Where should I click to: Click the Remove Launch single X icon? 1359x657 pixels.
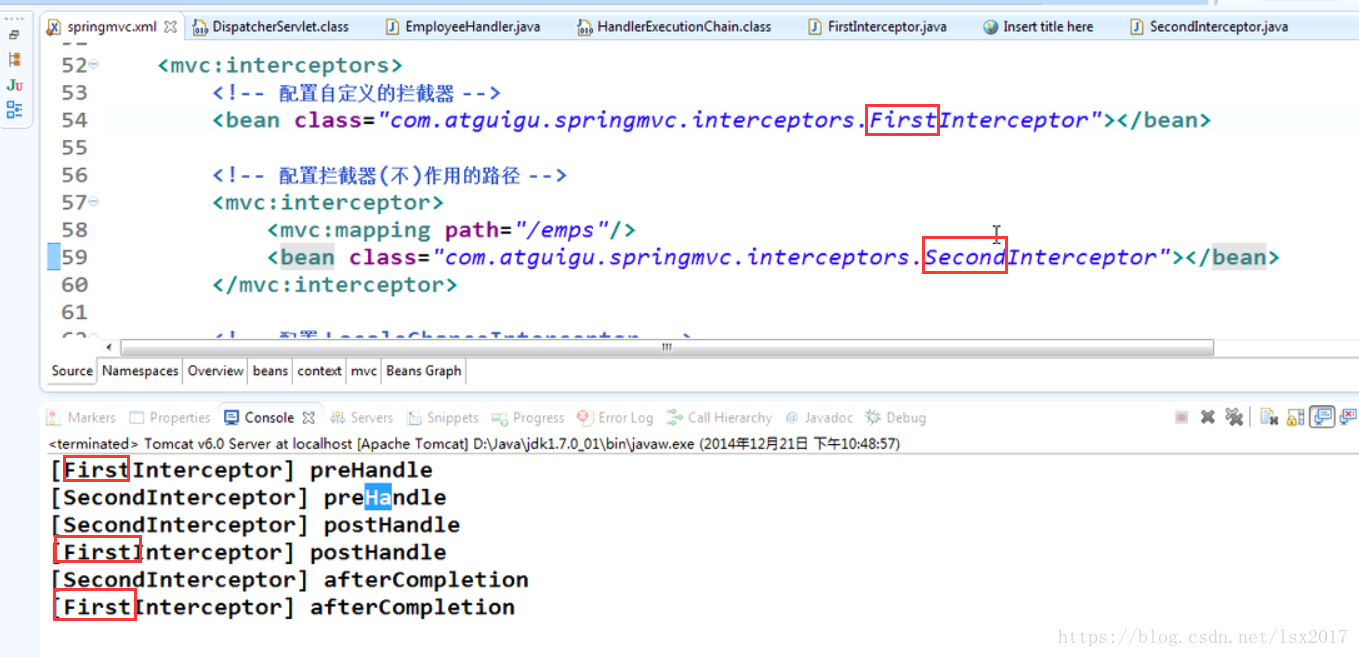click(1207, 417)
